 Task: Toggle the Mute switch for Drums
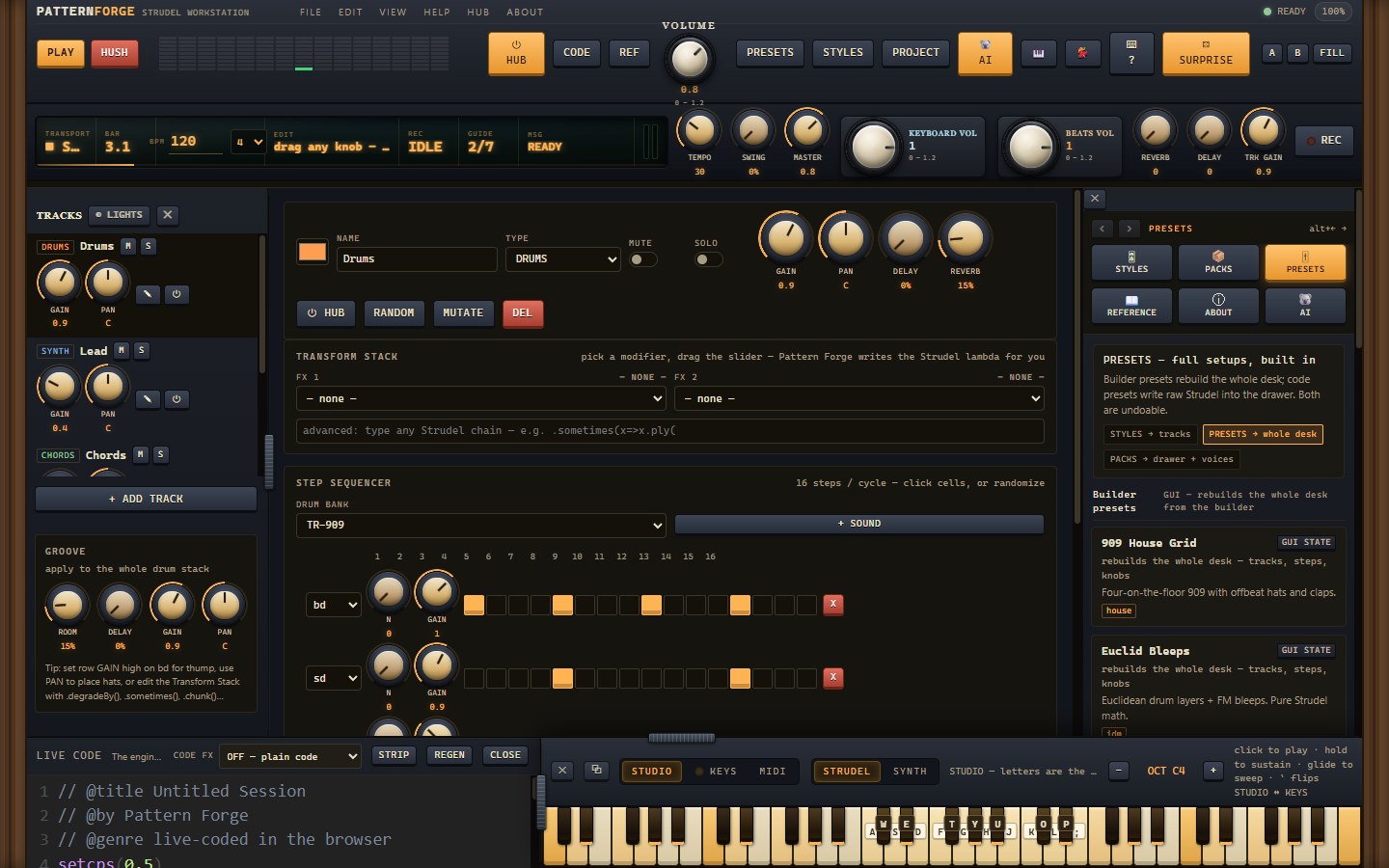click(642, 259)
